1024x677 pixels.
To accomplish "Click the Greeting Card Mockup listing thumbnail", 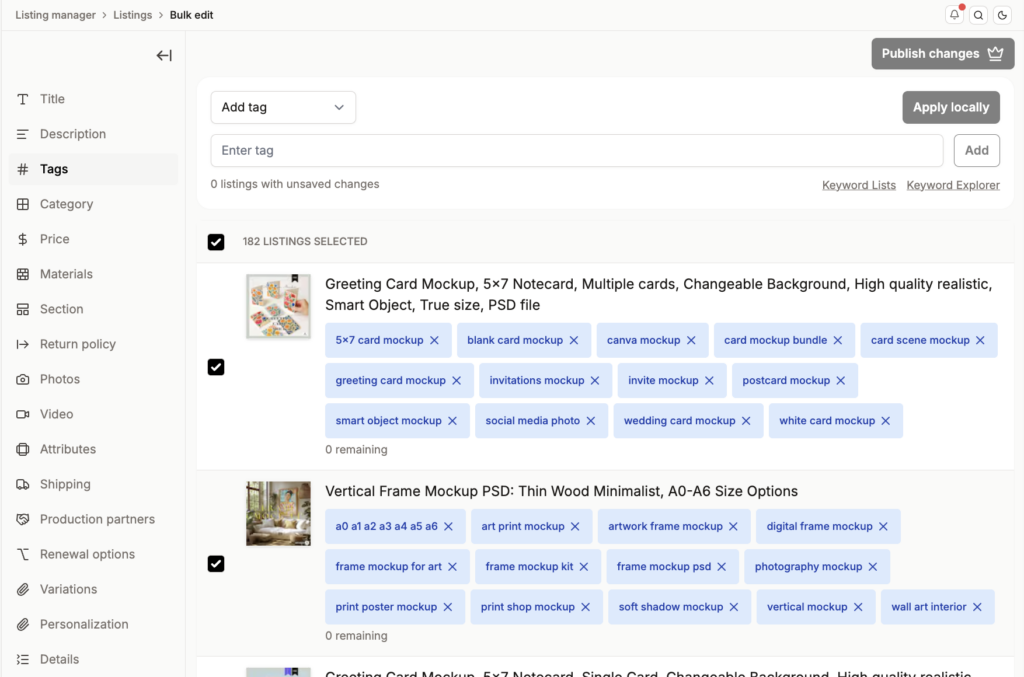I will pos(278,306).
